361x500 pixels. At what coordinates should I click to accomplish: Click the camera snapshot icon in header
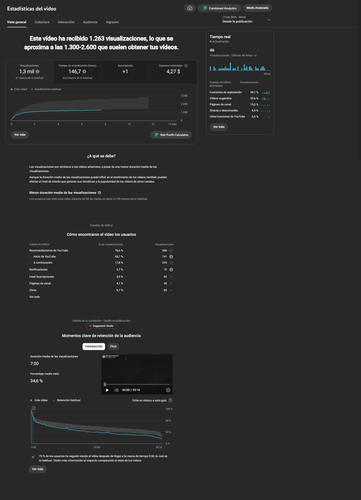click(x=190, y=8)
